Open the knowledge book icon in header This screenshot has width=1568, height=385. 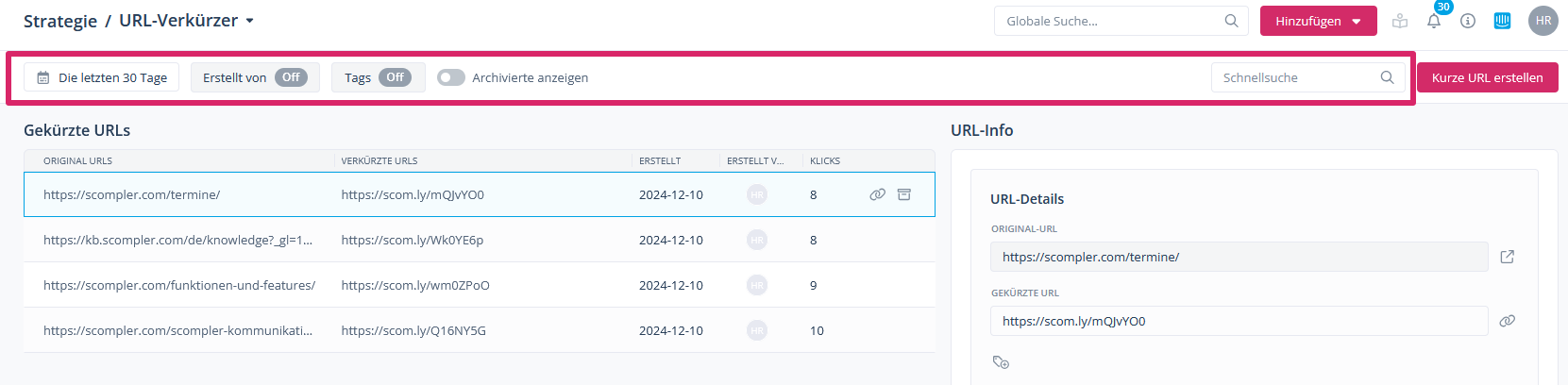point(1400,21)
